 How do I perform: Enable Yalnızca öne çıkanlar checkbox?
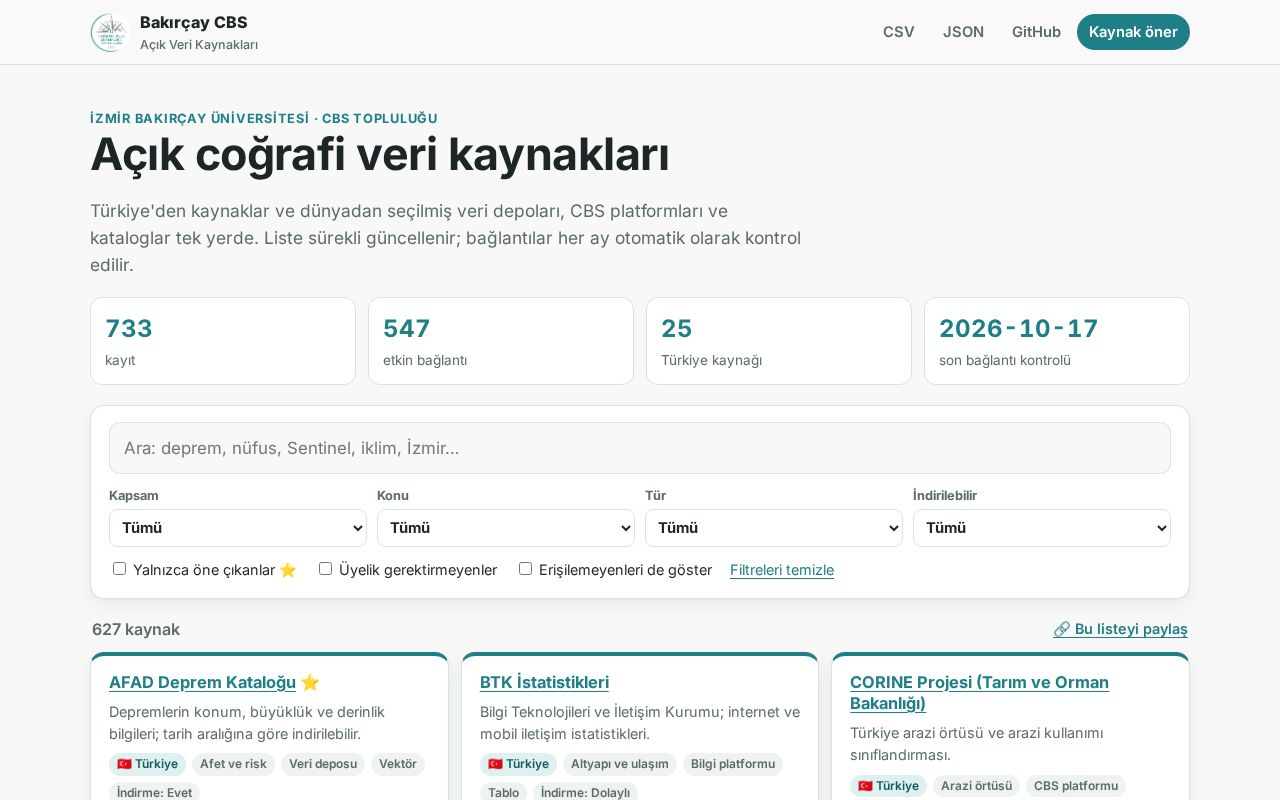120,569
